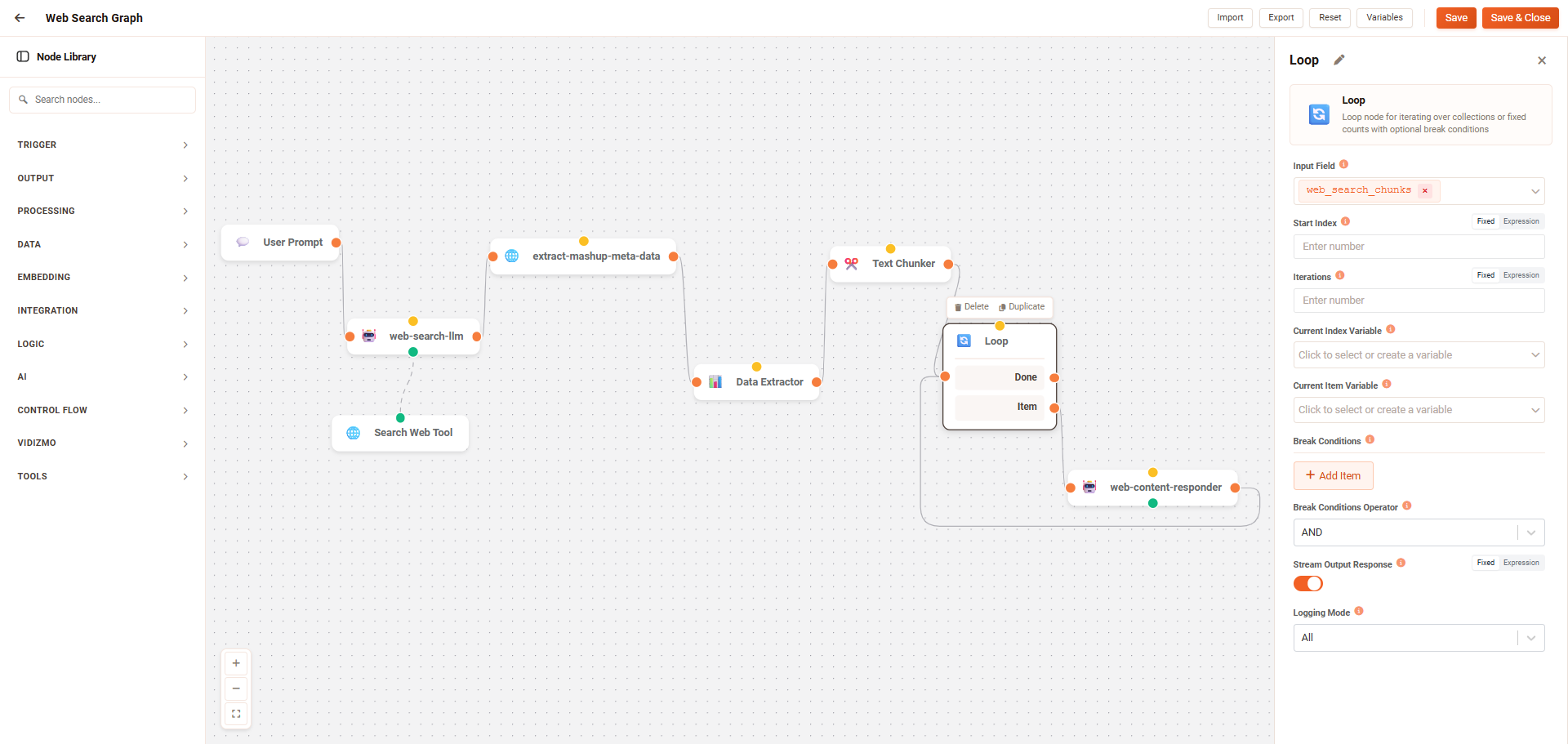Open the Break Conditions Operator dropdown
Image resolution: width=1568 pixels, height=744 pixels.
[x=1419, y=532]
